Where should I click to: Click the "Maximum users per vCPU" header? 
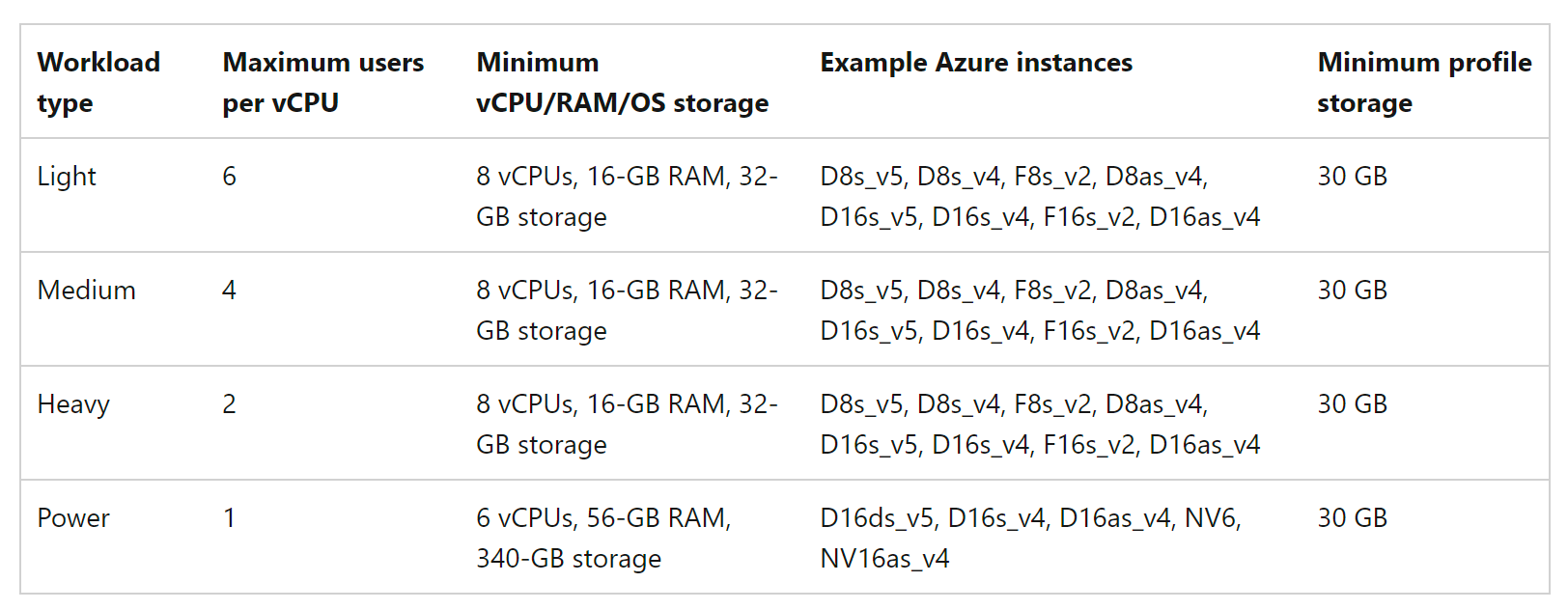322,82
